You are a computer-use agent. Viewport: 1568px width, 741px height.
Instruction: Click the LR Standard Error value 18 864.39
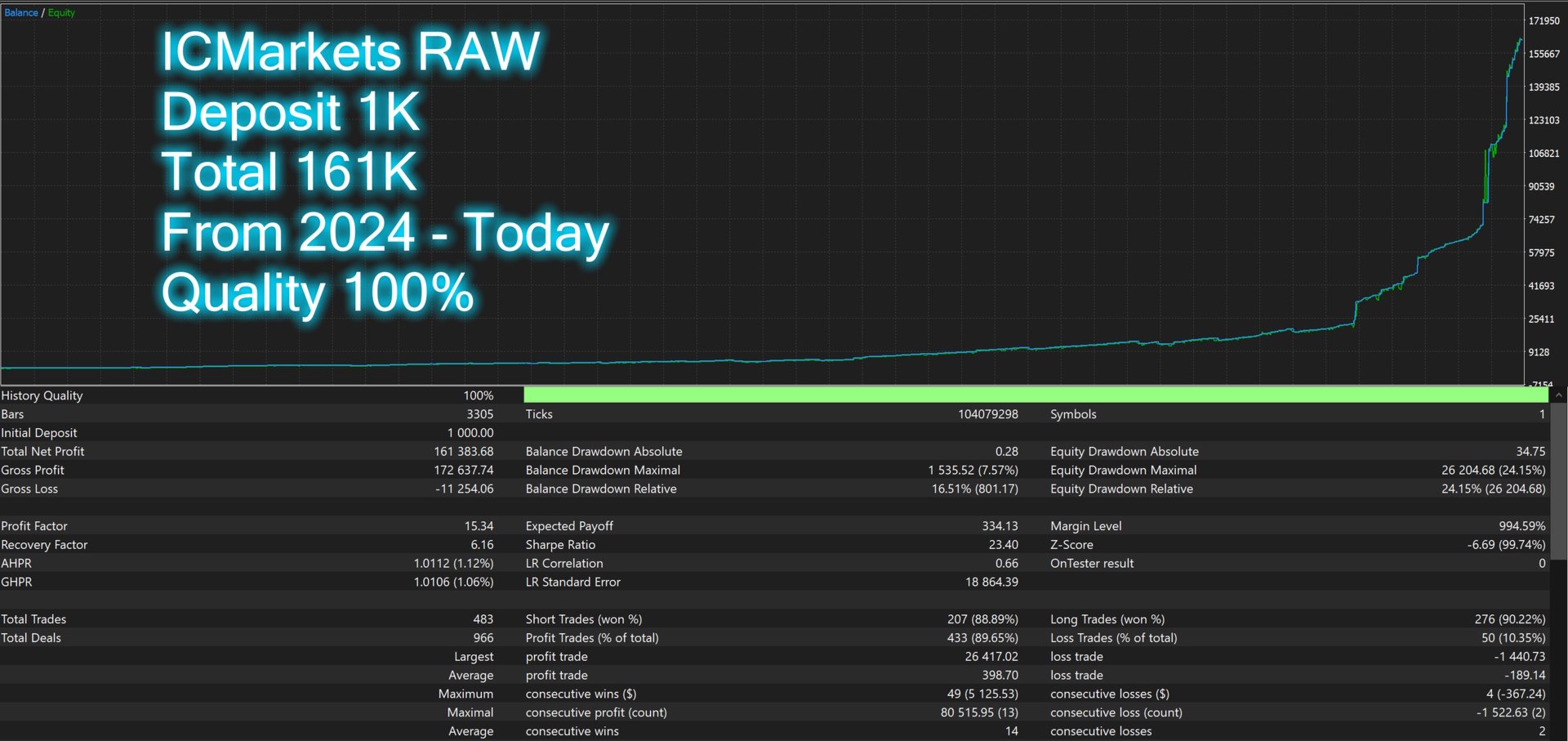[x=991, y=583]
